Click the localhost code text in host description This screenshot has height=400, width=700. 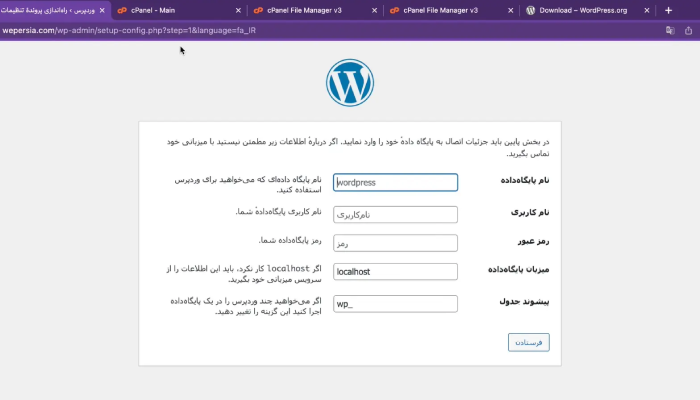pos(288,268)
